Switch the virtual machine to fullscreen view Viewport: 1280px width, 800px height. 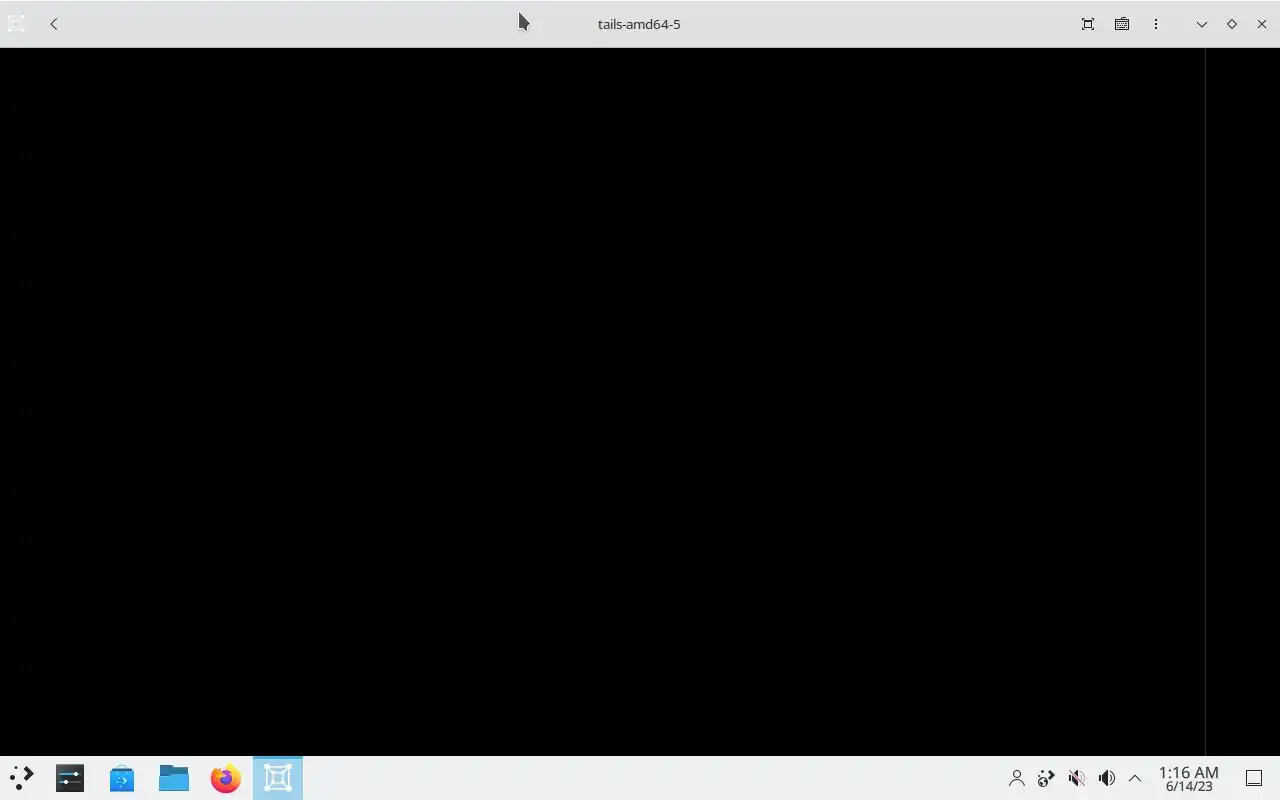[x=1088, y=24]
